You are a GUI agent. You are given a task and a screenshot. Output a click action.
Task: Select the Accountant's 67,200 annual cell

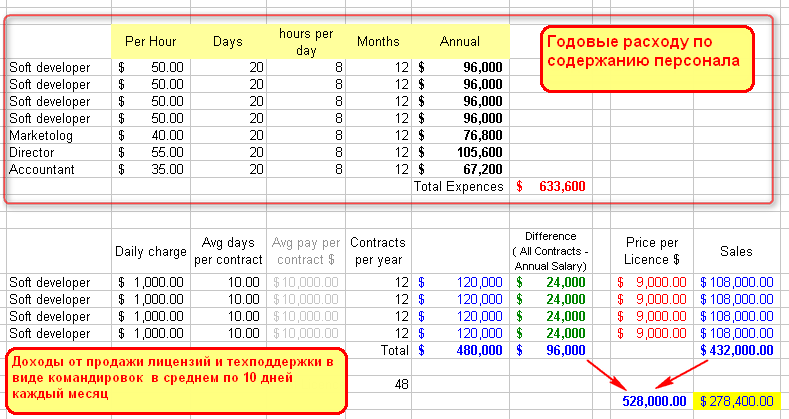(460, 169)
